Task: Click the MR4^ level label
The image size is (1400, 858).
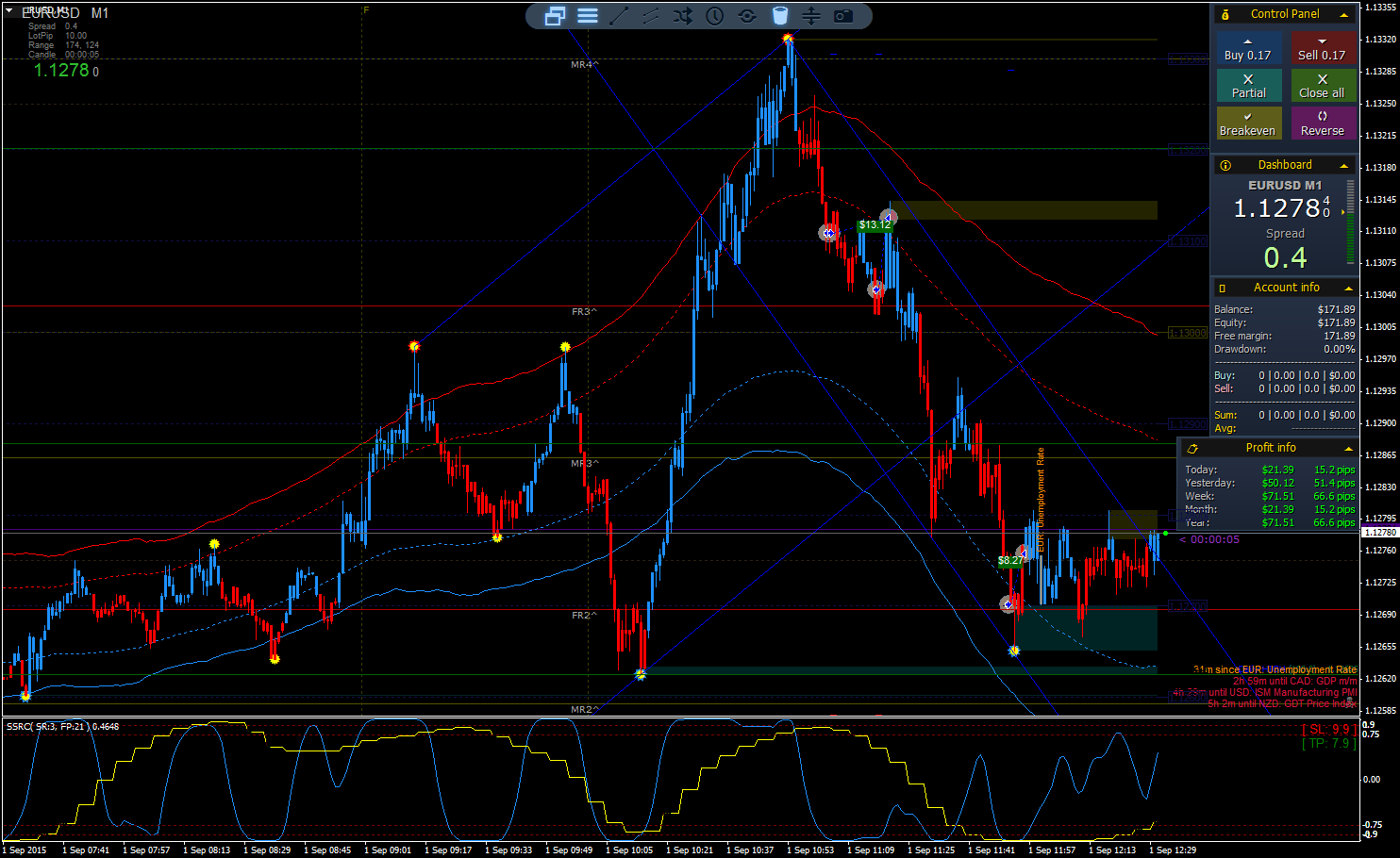Action: (584, 64)
